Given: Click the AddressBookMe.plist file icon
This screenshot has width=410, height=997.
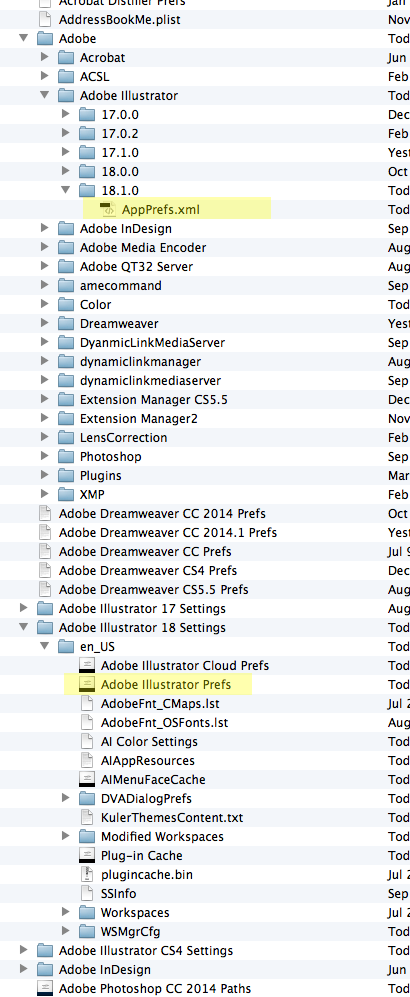Looking at the screenshot, I should (45, 19).
